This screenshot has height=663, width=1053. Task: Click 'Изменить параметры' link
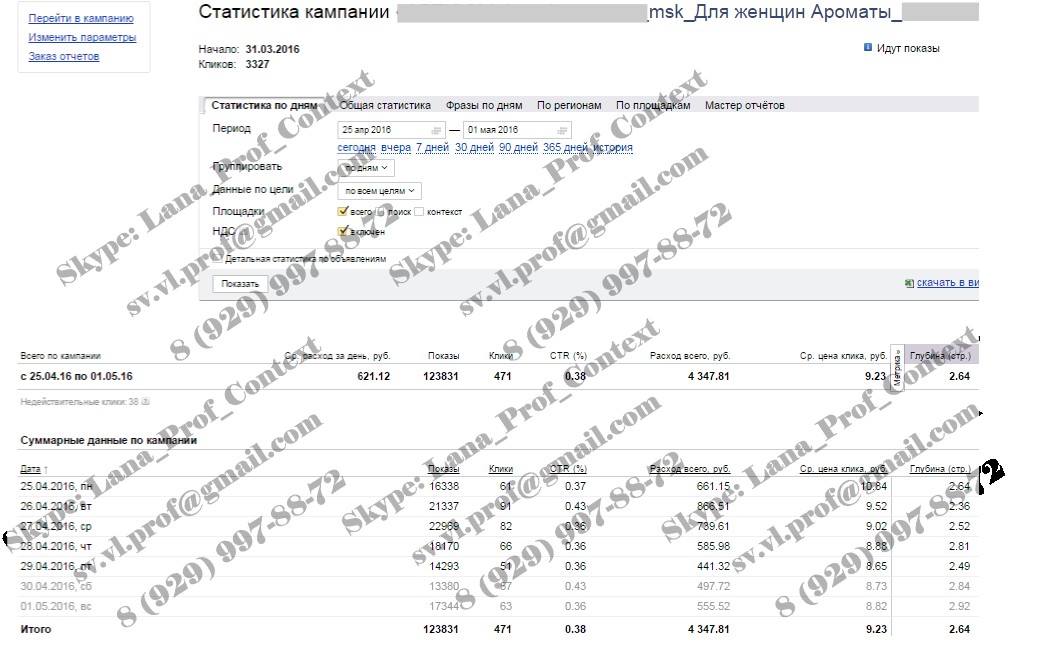pos(82,37)
